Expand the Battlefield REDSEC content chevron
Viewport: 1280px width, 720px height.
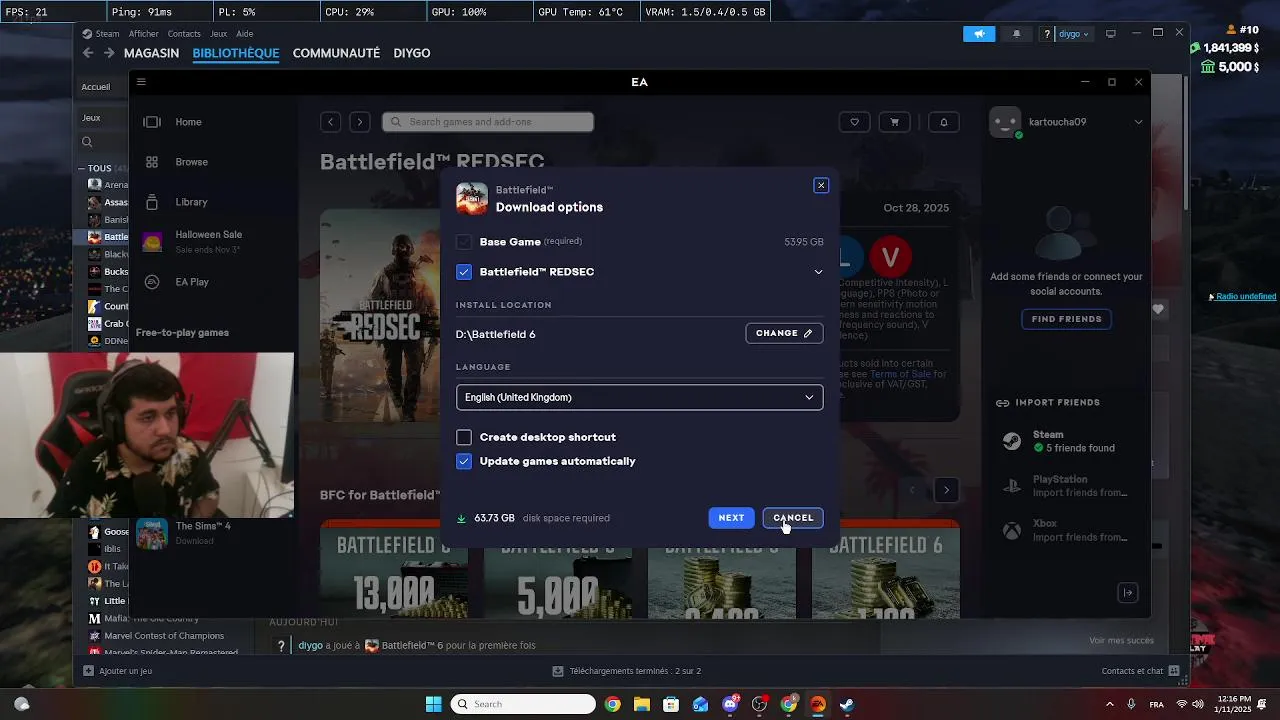coord(818,272)
